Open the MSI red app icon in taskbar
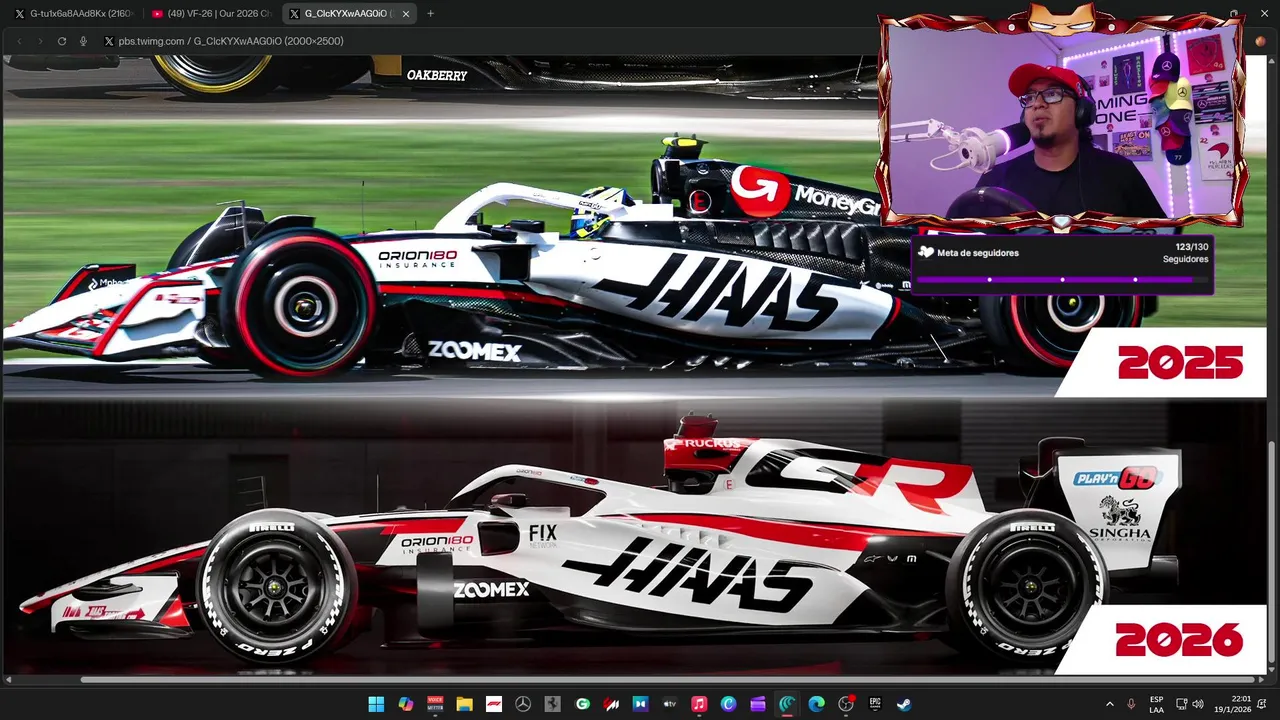Viewport: 1280px width, 720px height. click(611, 704)
